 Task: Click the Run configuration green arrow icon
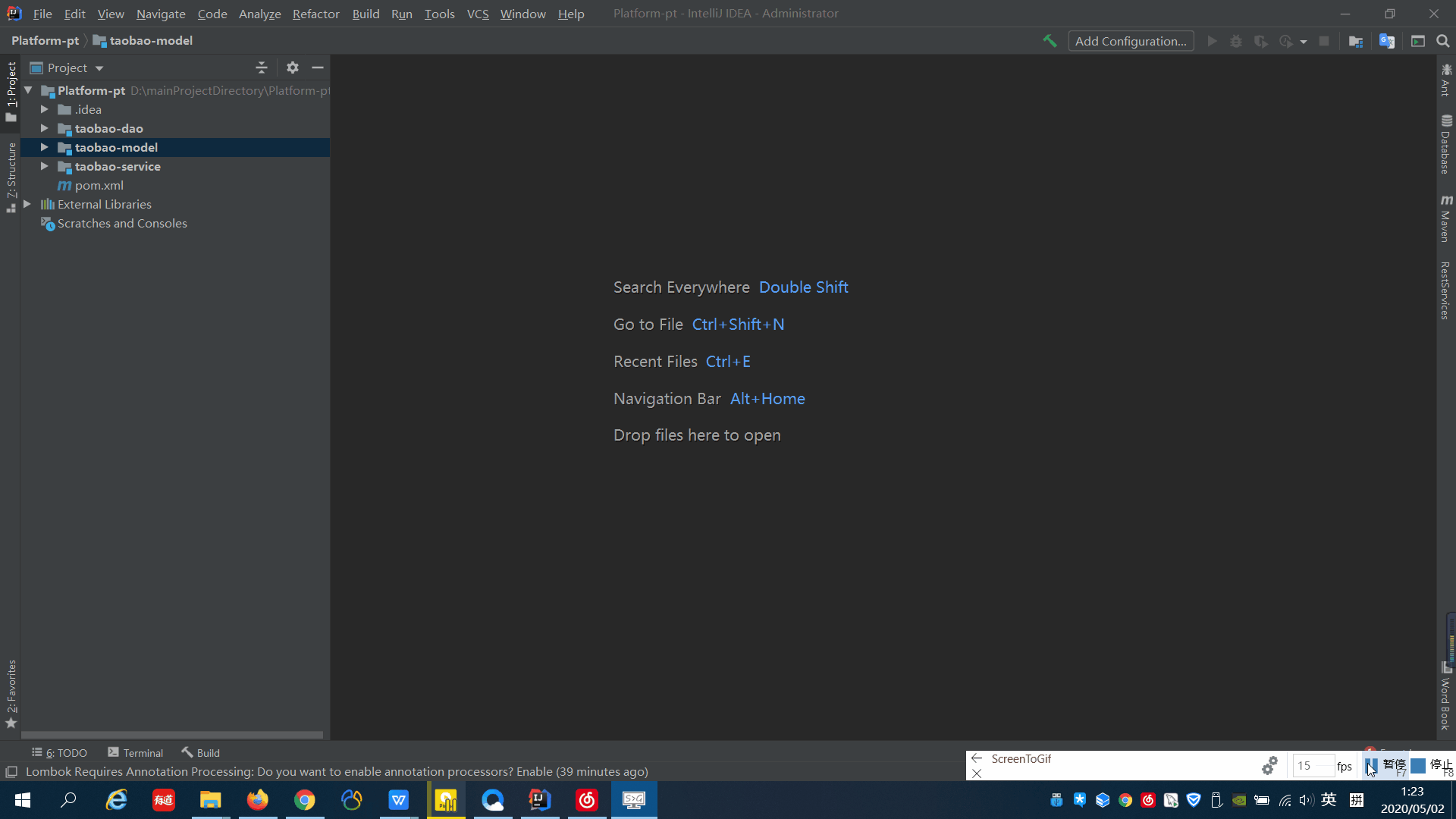1211,41
